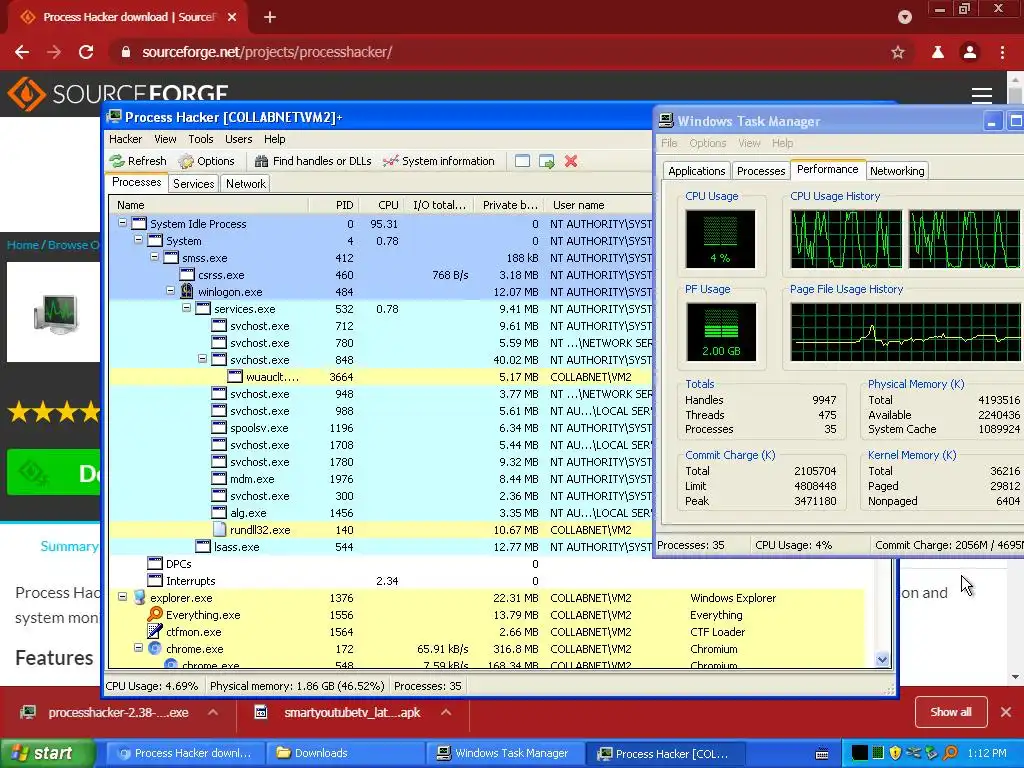The width and height of the screenshot is (1024, 768).
Task: Sort by CPU column header
Action: point(381,205)
